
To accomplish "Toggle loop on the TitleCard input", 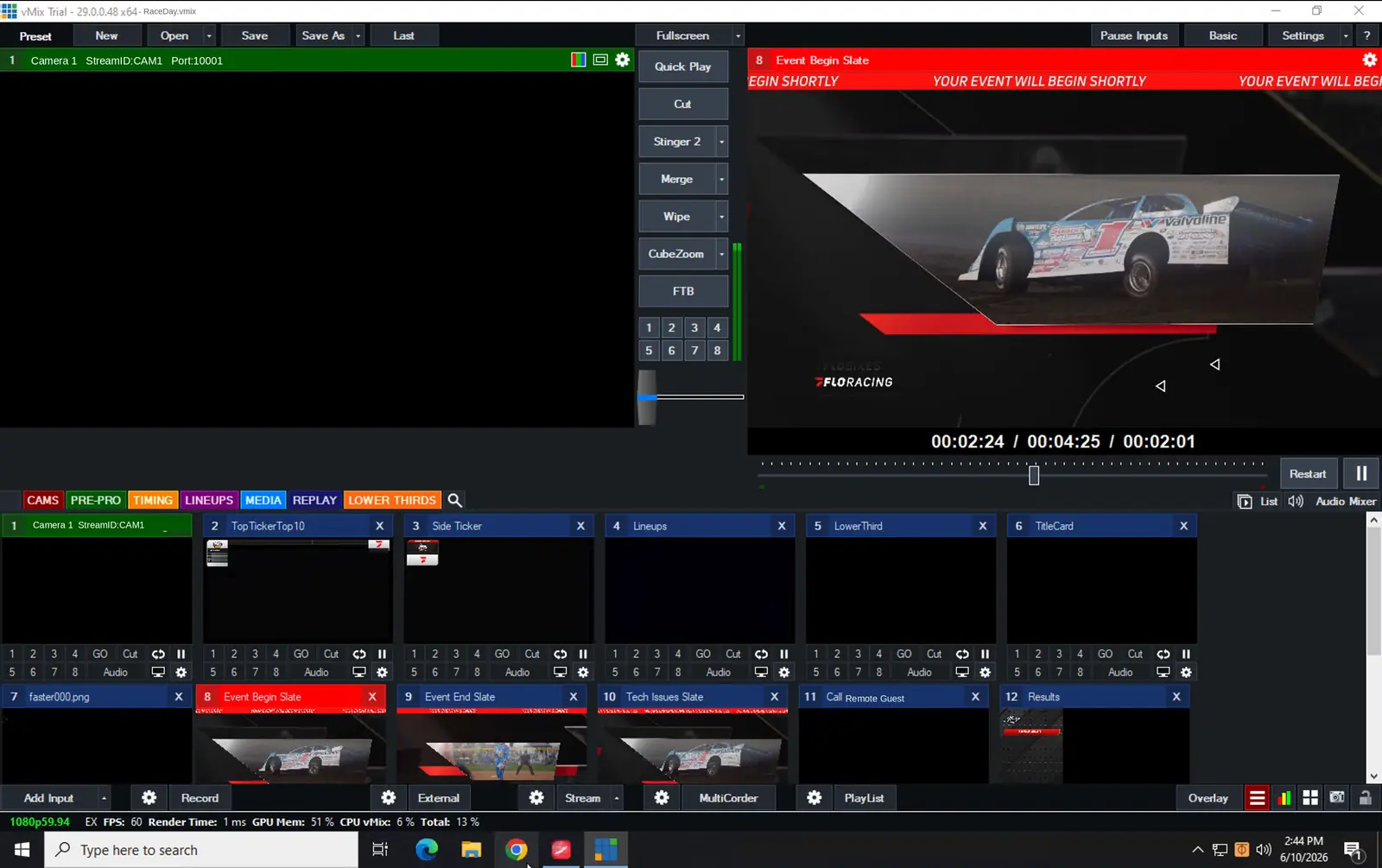I will pos(1163,654).
